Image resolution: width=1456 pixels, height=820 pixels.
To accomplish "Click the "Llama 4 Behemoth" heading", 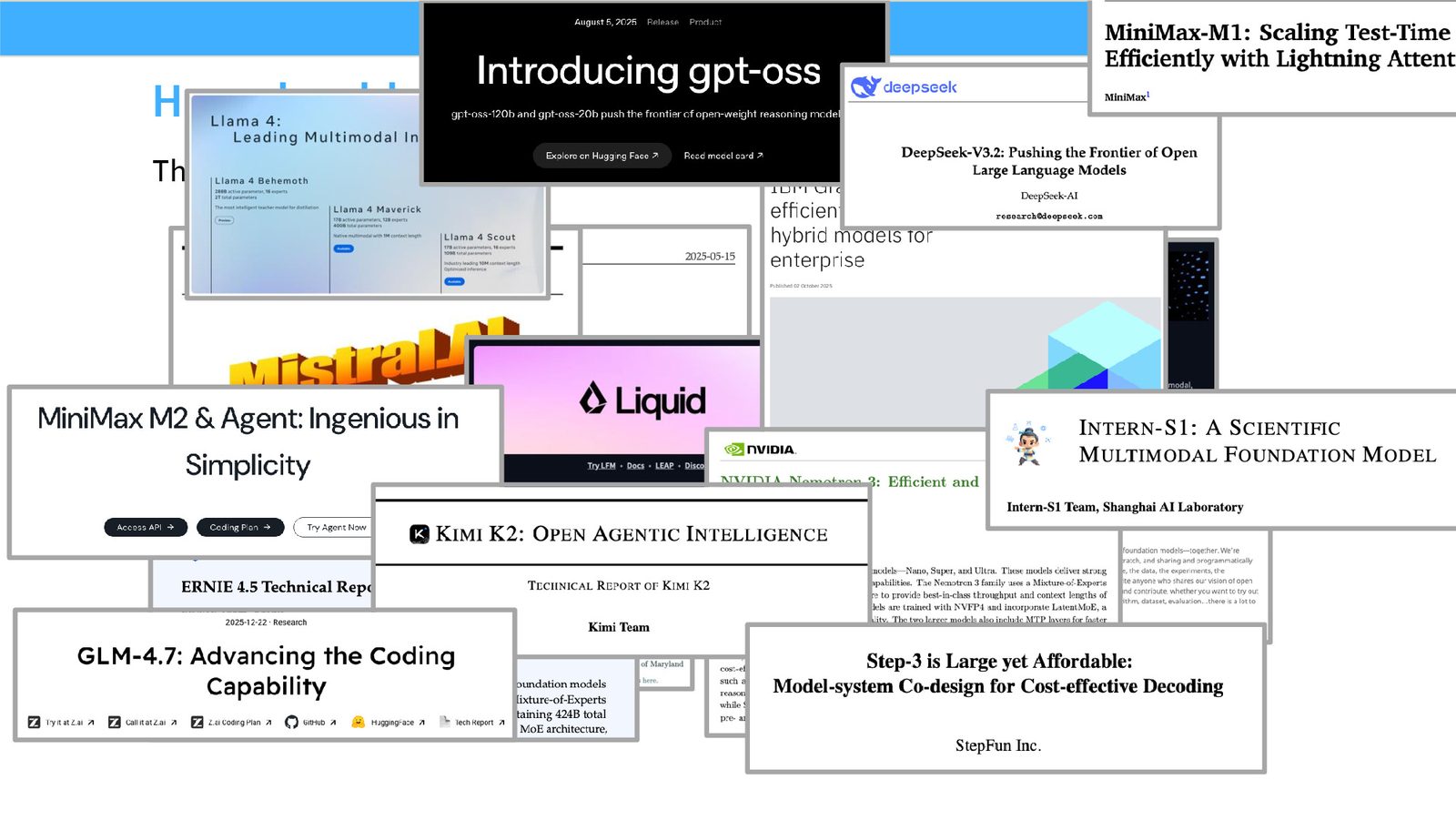I will tap(261, 181).
